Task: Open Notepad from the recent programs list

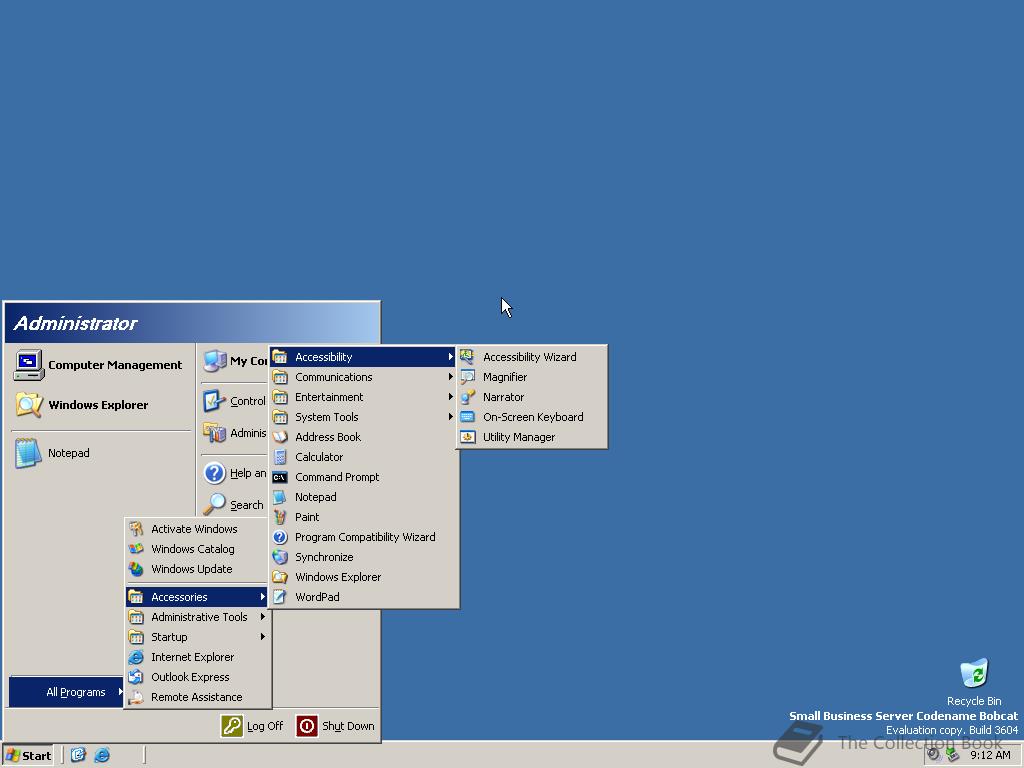Action: (99, 453)
